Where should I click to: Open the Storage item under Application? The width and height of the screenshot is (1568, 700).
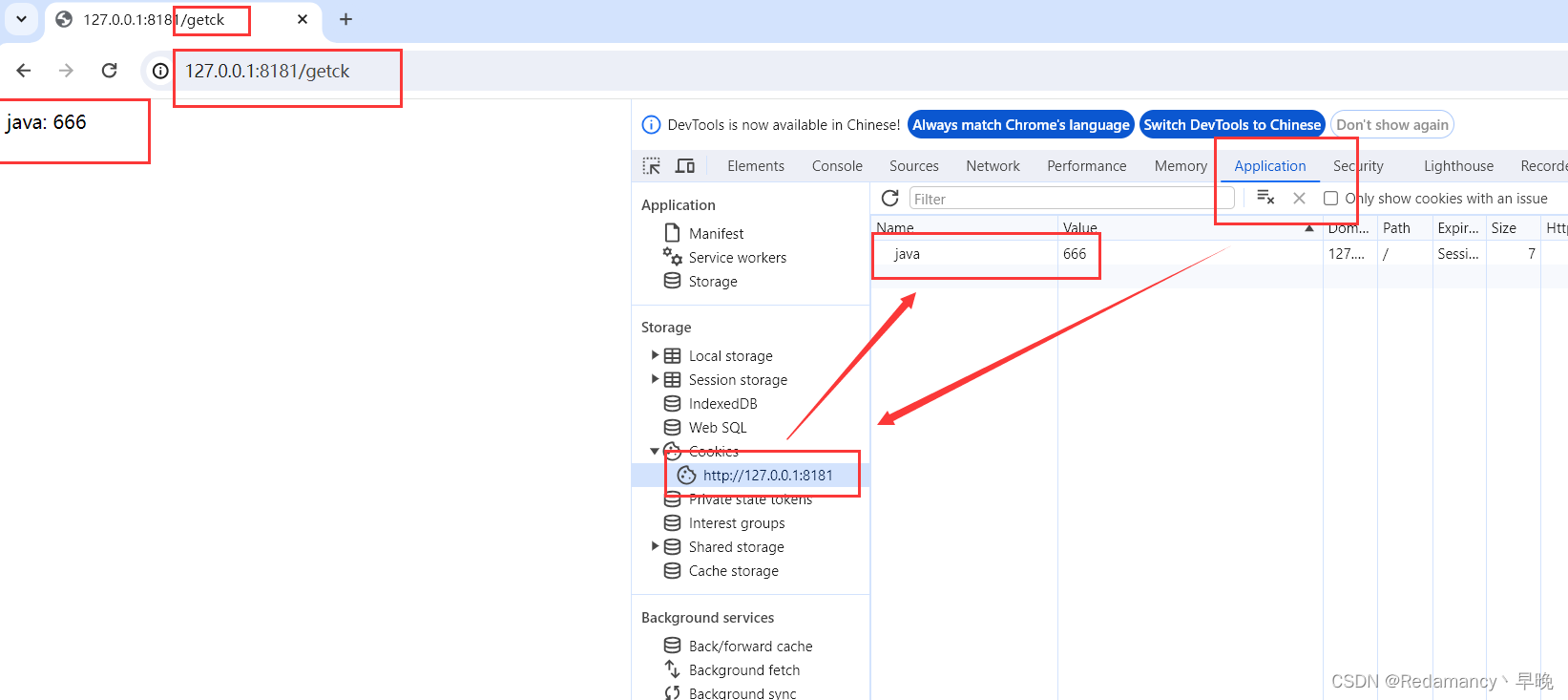click(713, 282)
